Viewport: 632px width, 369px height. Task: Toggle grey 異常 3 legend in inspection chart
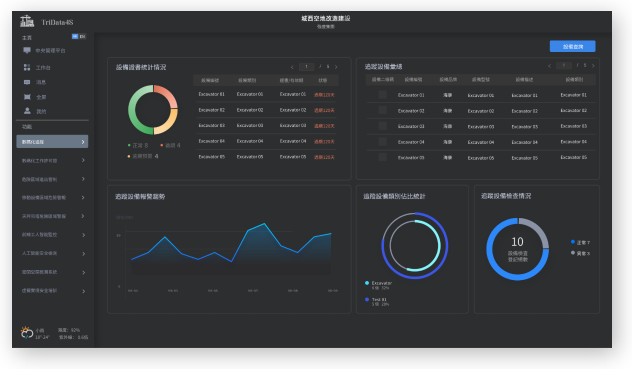point(580,253)
